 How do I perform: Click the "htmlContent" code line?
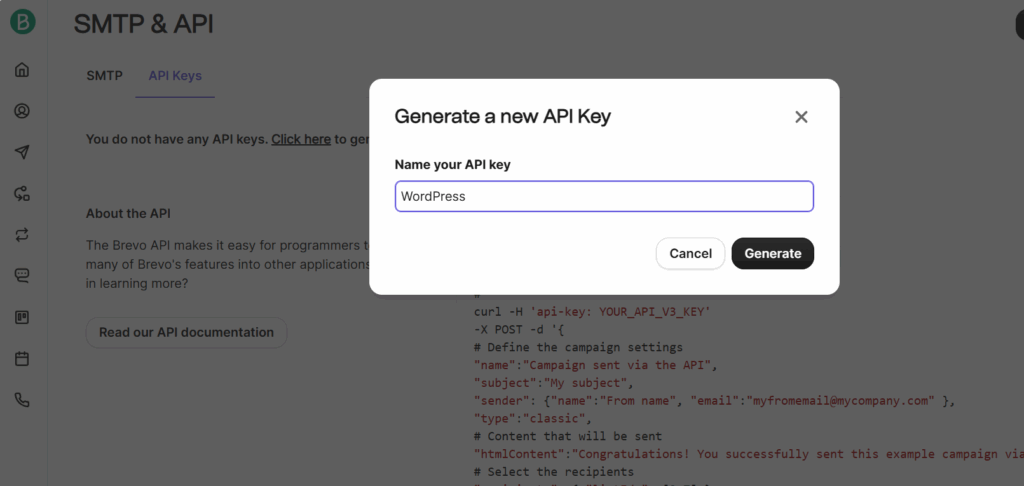748,454
